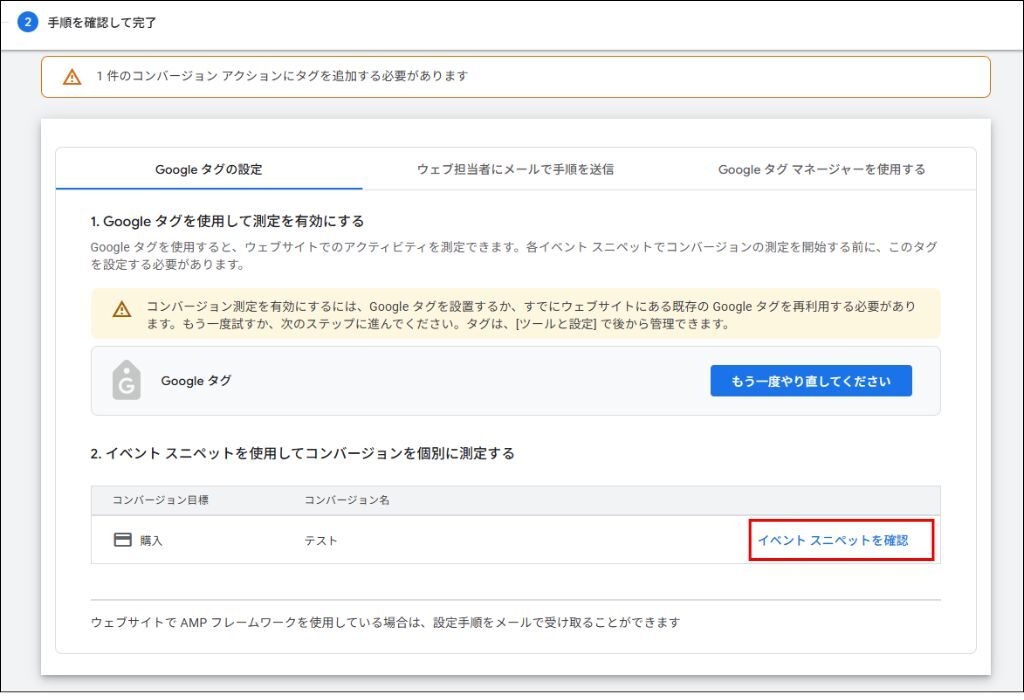Click the step 2 number badge
The height and width of the screenshot is (700, 1024).
(27, 22)
